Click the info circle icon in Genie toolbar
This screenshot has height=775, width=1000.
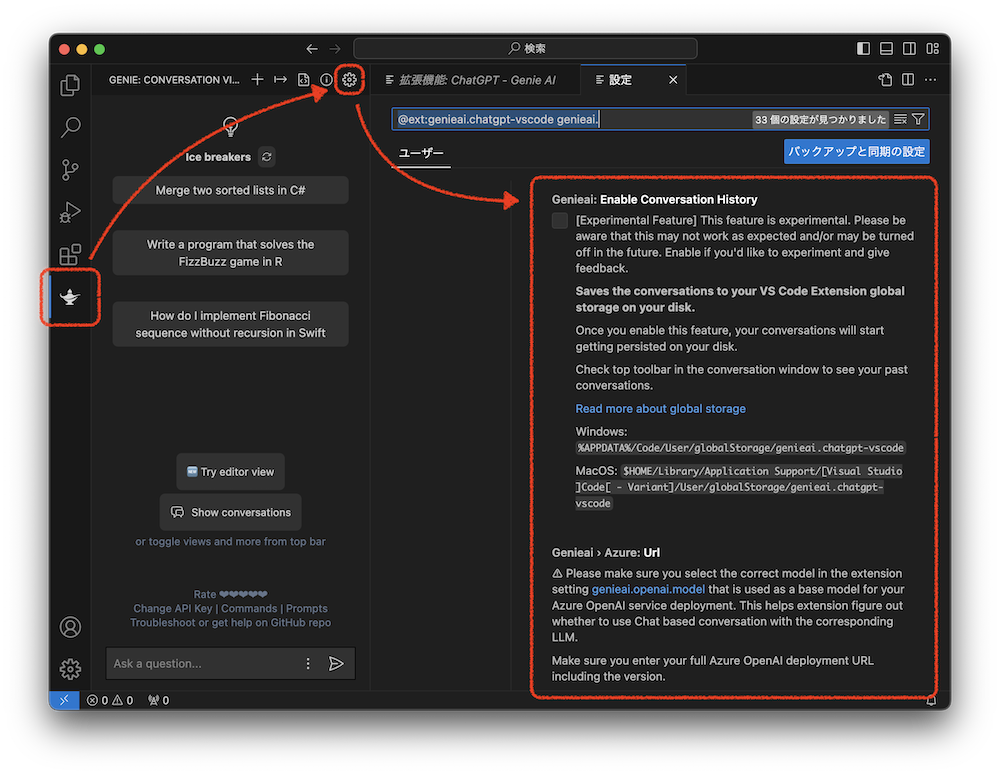point(327,80)
